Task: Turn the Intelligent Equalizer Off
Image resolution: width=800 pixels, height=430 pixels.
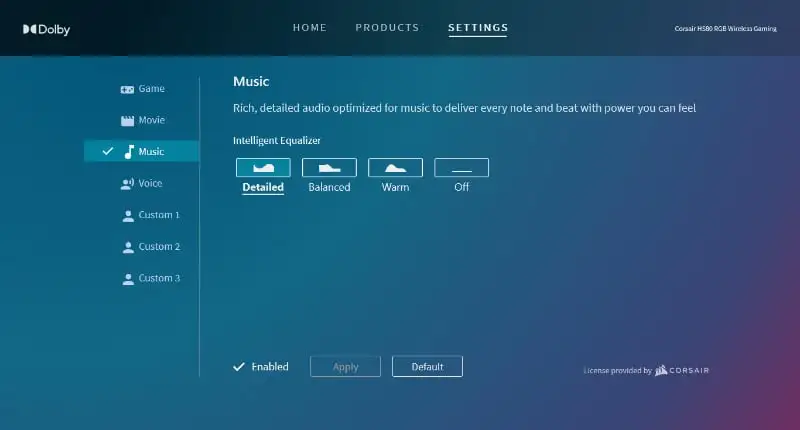Action: coord(461,168)
